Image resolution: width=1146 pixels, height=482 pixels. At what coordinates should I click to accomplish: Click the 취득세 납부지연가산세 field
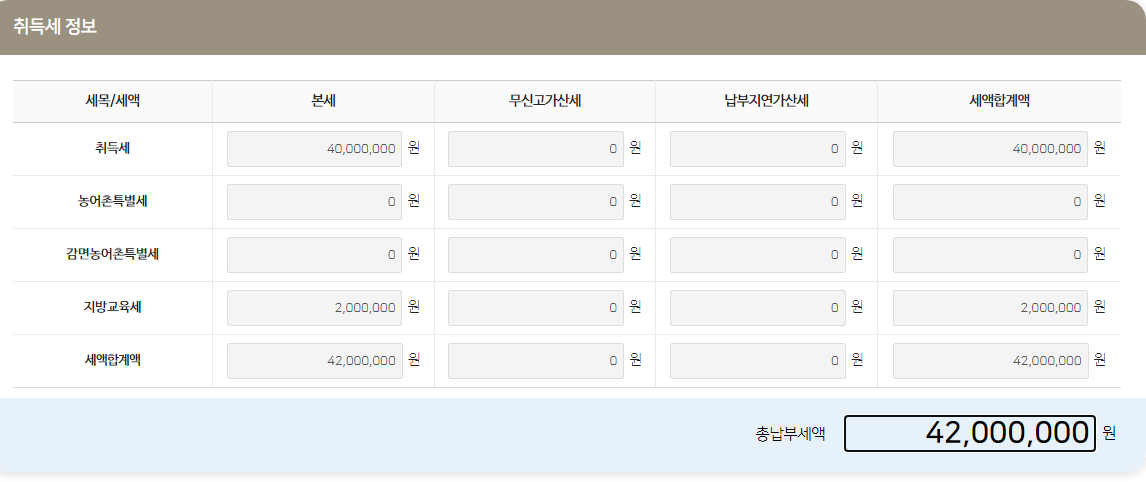coord(757,149)
